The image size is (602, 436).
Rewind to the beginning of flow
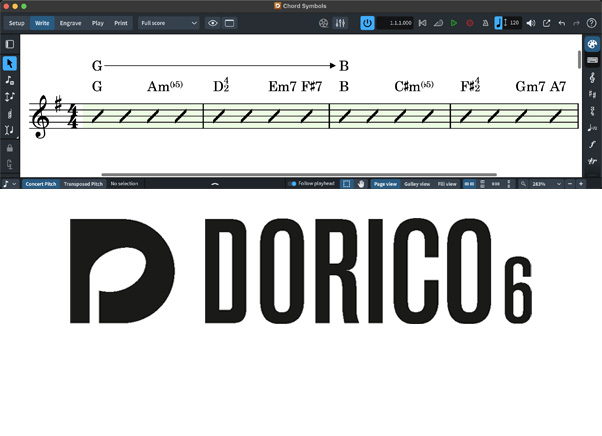pyautogui.click(x=422, y=23)
